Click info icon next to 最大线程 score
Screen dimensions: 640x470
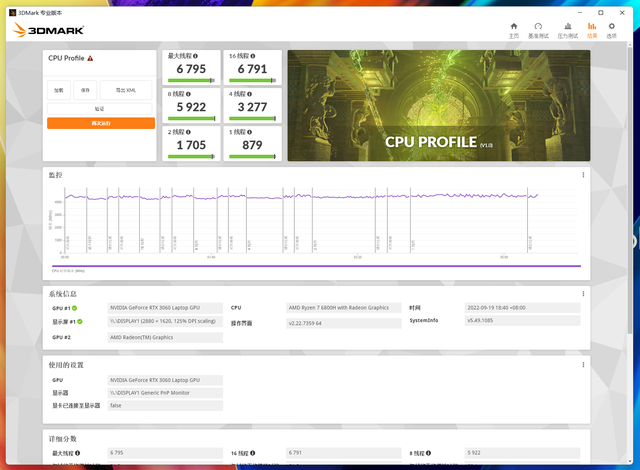point(196,56)
